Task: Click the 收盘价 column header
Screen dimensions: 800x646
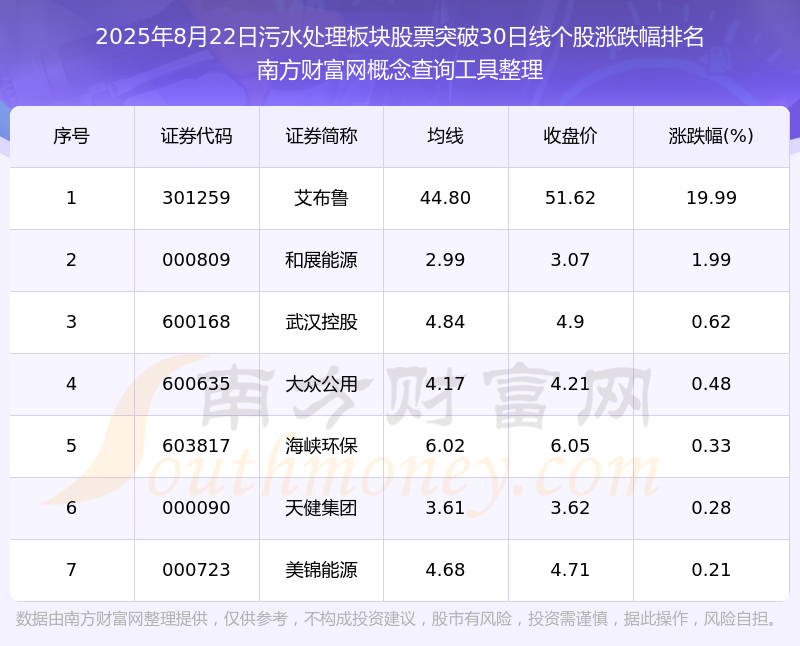Action: 570,136
